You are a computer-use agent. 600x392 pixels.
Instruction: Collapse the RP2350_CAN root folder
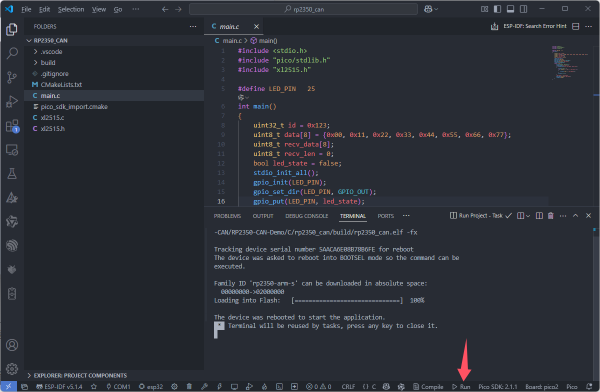[x=29, y=40]
